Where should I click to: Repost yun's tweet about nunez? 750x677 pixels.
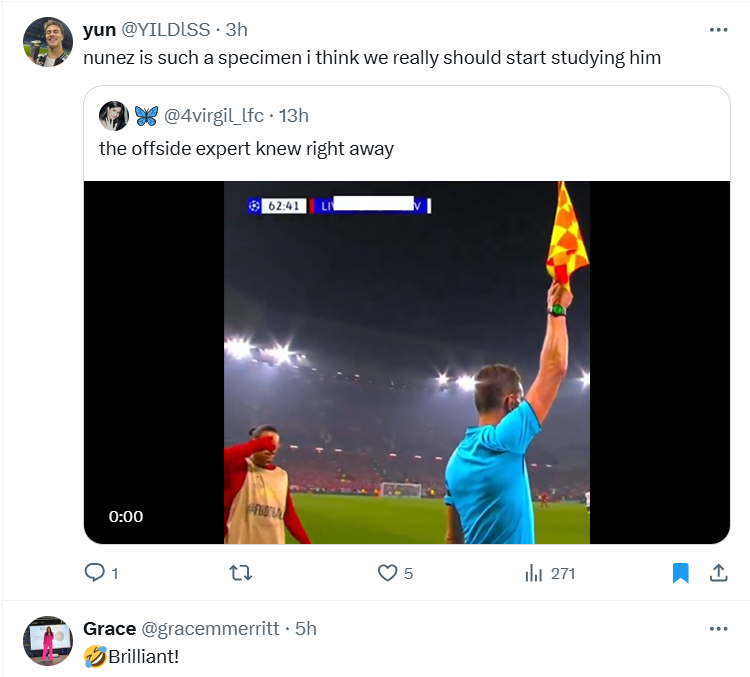tap(241, 573)
